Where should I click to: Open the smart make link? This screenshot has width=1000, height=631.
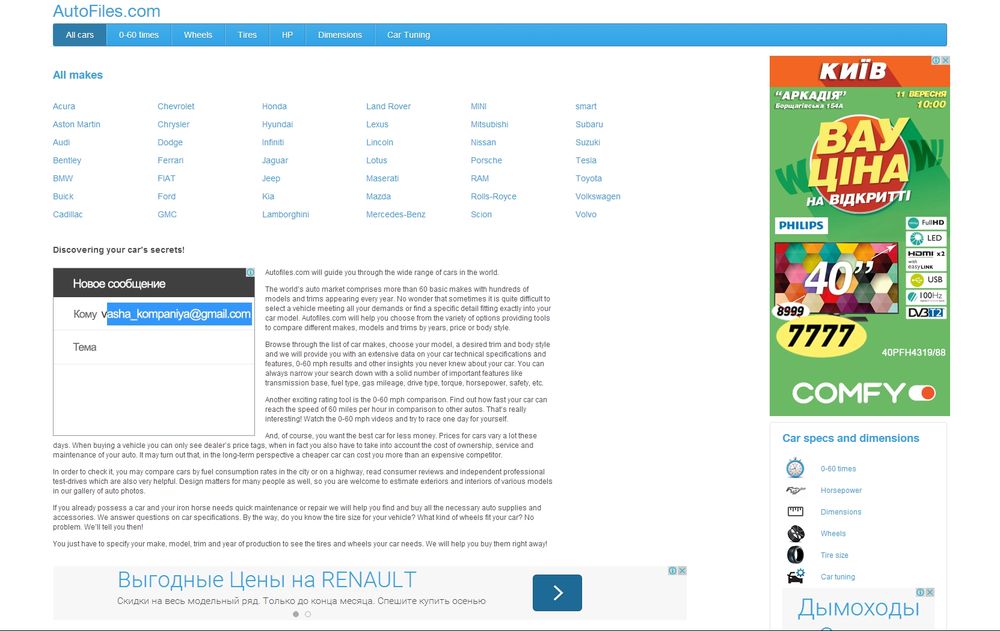coord(586,107)
